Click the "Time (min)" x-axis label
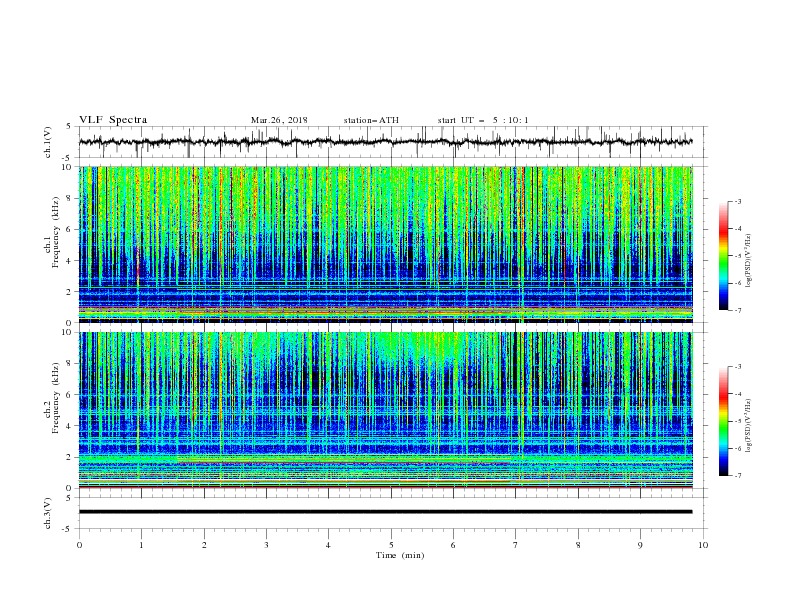This screenshot has width=792, height=612. tap(400, 555)
